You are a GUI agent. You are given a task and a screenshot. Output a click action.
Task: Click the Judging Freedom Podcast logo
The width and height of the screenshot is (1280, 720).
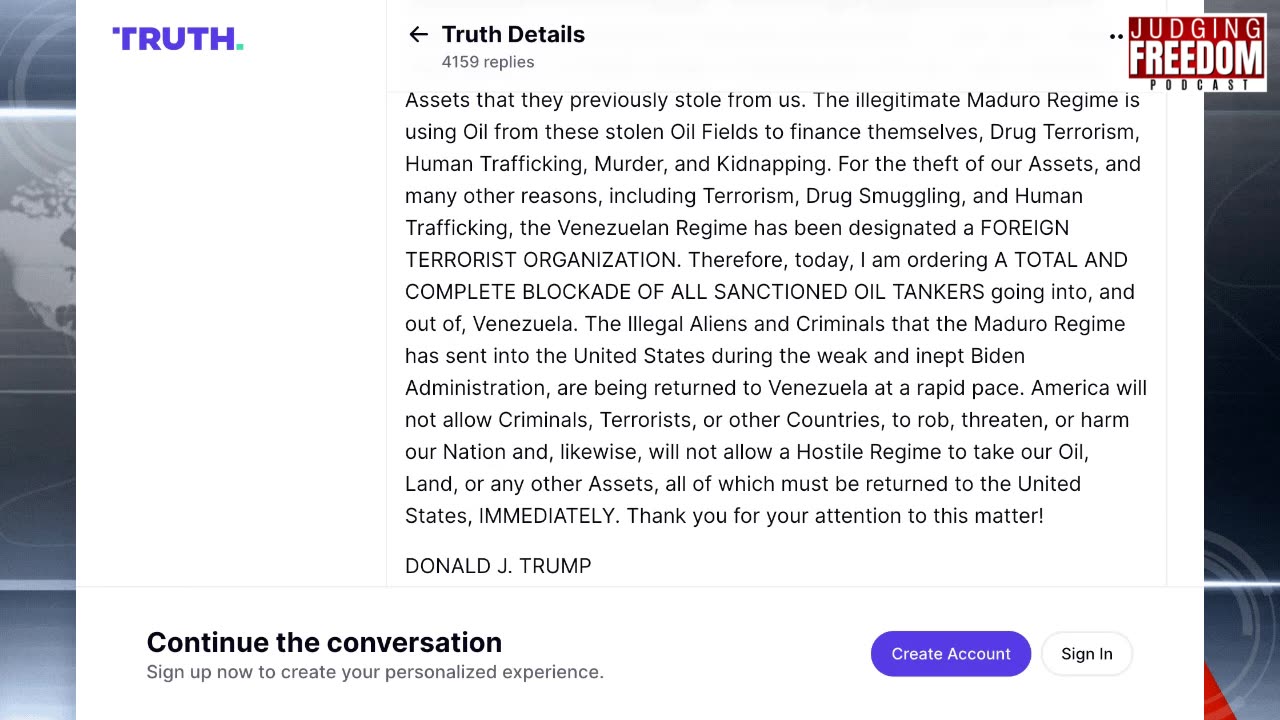[x=1196, y=53]
